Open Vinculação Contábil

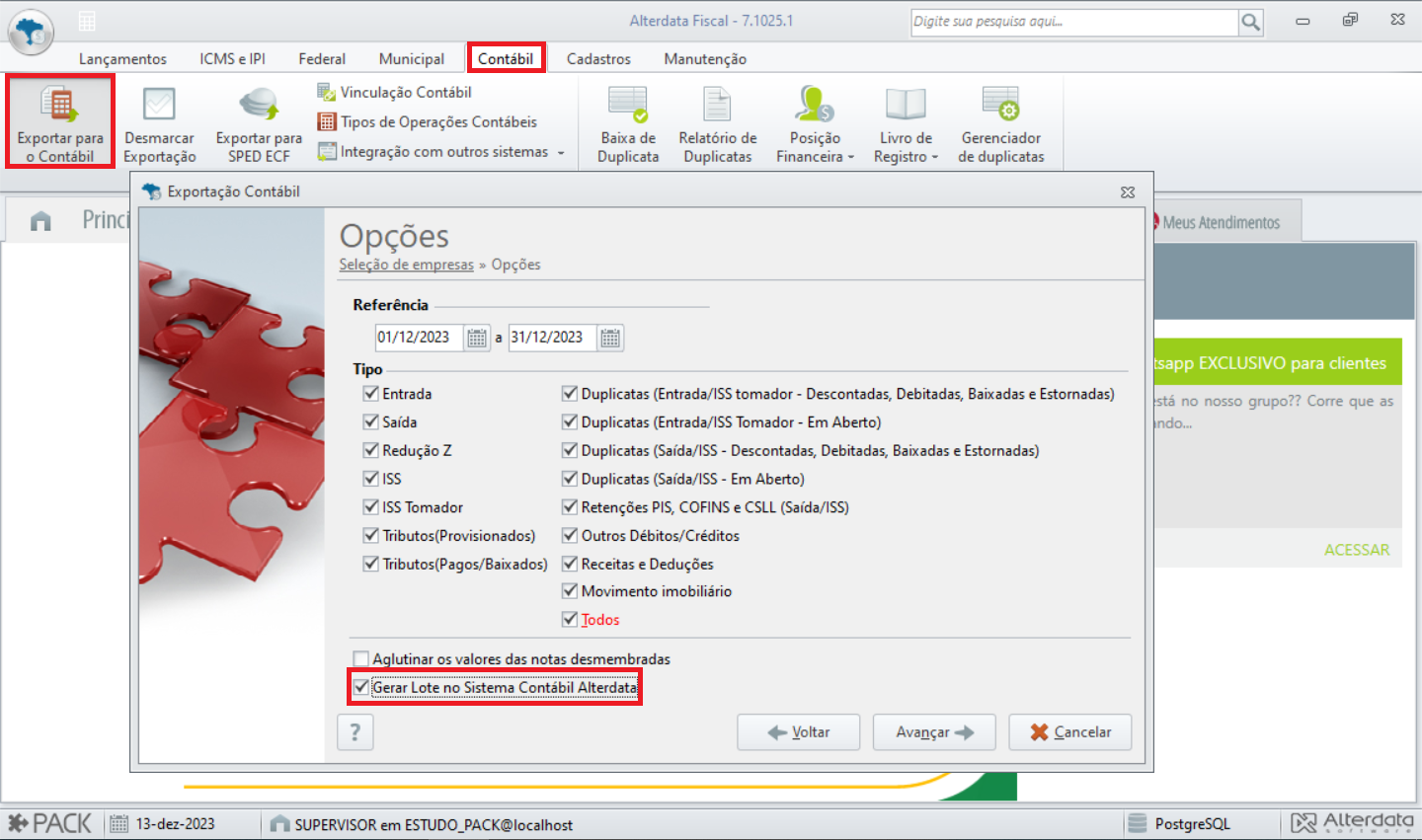click(x=394, y=92)
